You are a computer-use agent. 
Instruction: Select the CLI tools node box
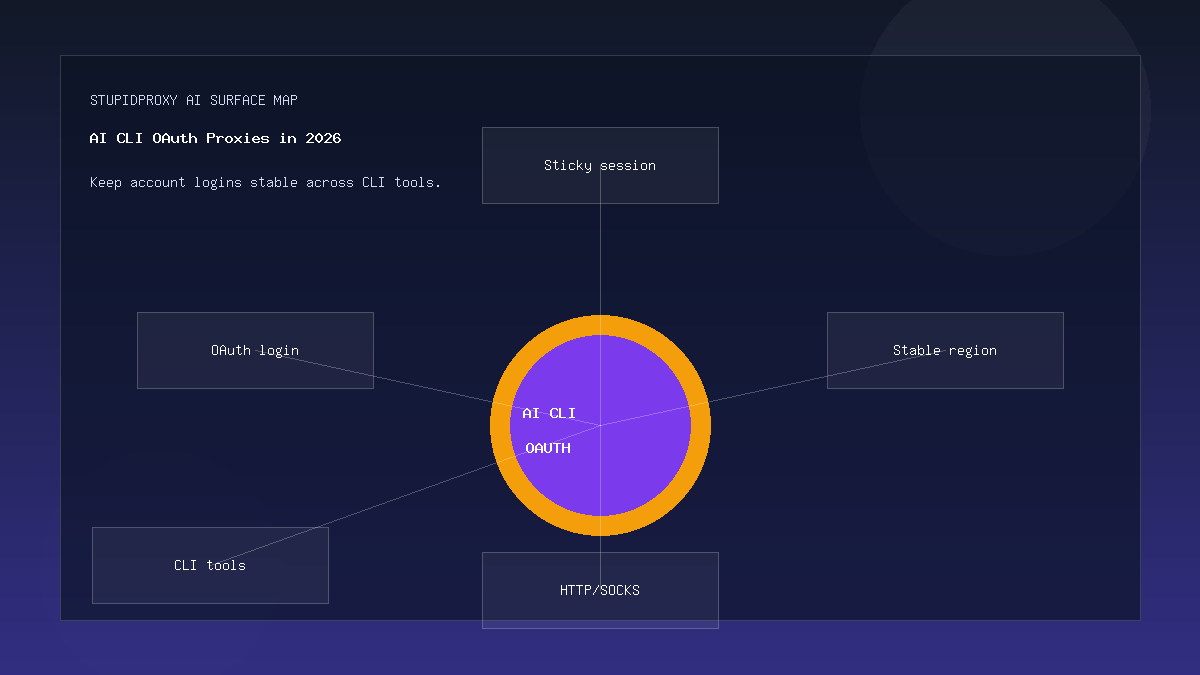(210, 565)
